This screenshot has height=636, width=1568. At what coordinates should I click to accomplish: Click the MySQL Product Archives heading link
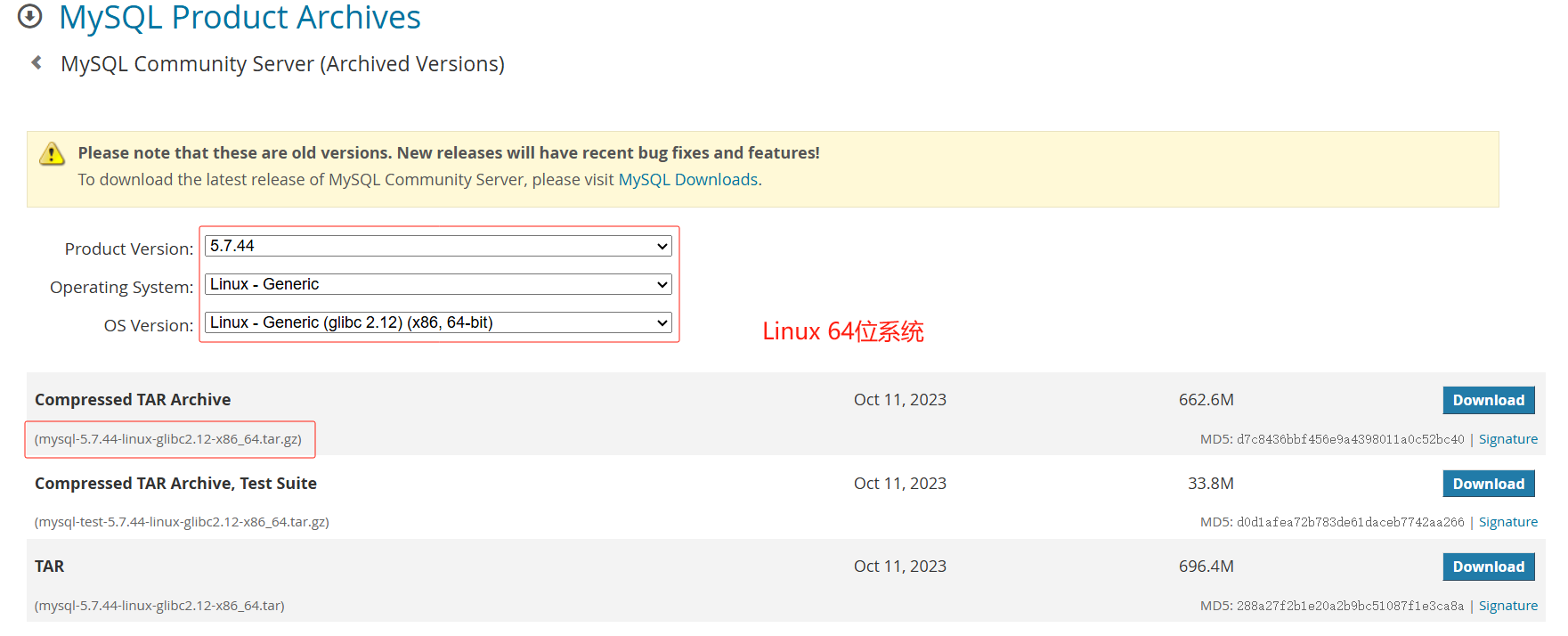pos(240,17)
